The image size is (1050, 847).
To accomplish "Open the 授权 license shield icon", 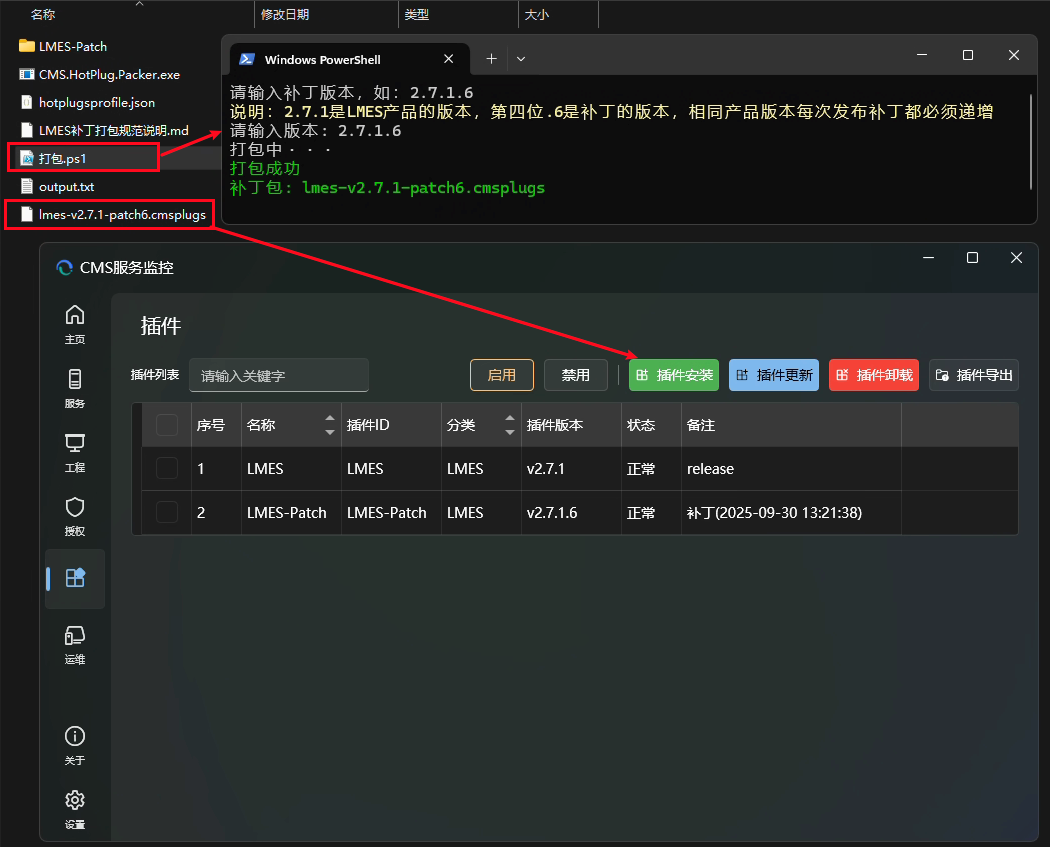I will tap(75, 515).
